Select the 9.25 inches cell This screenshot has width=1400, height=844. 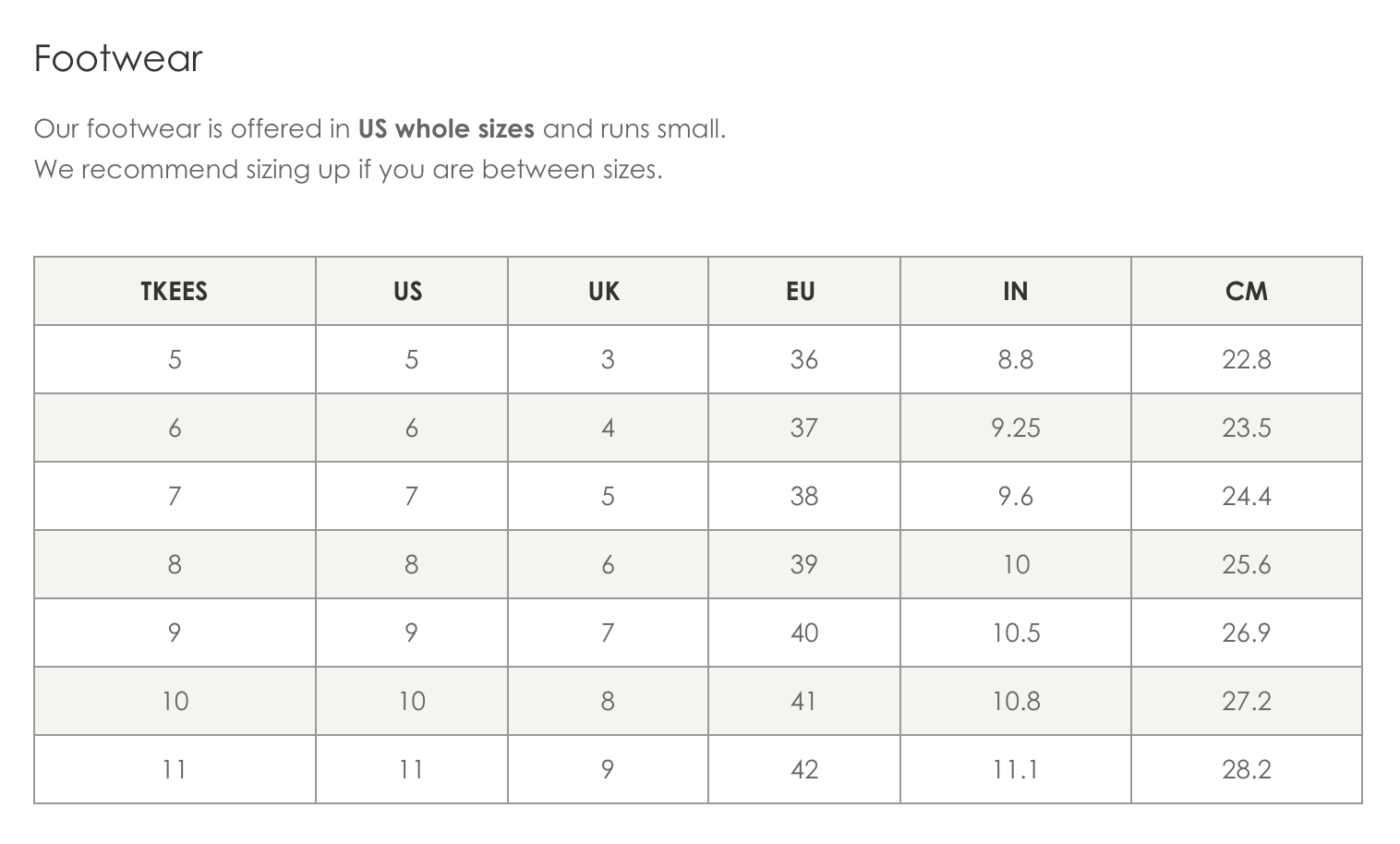tap(1015, 428)
